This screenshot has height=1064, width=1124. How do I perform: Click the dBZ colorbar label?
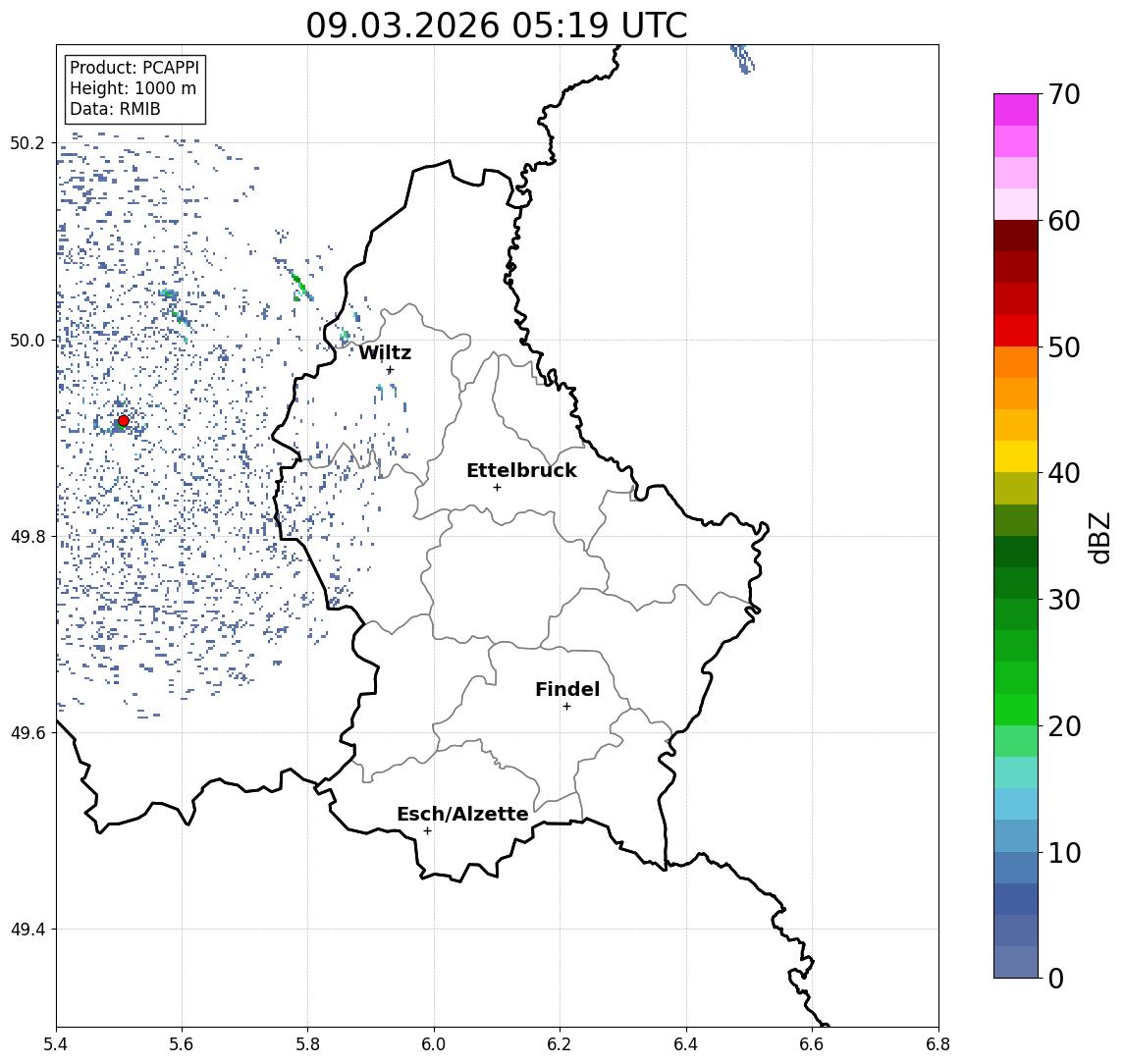[x=1098, y=538]
